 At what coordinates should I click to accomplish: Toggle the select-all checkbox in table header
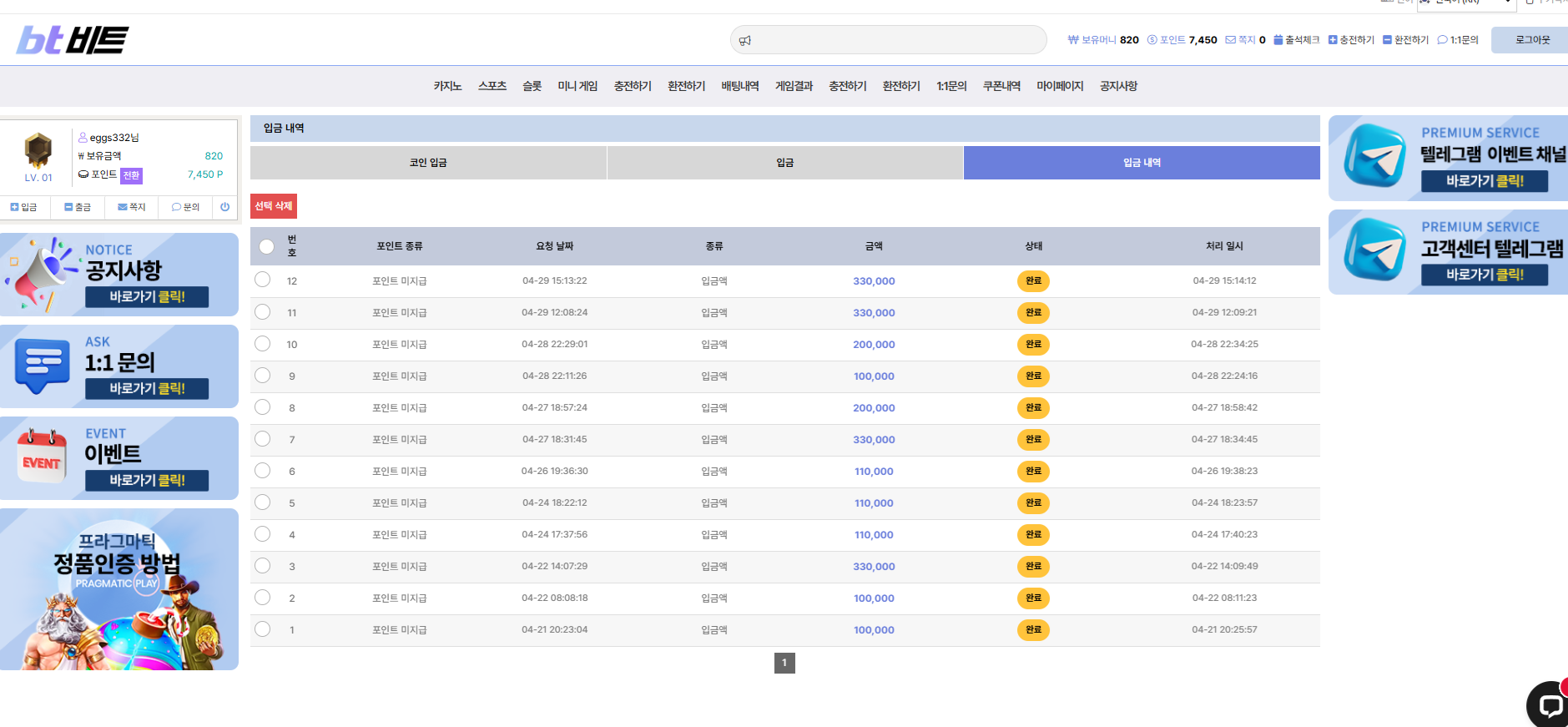point(266,246)
